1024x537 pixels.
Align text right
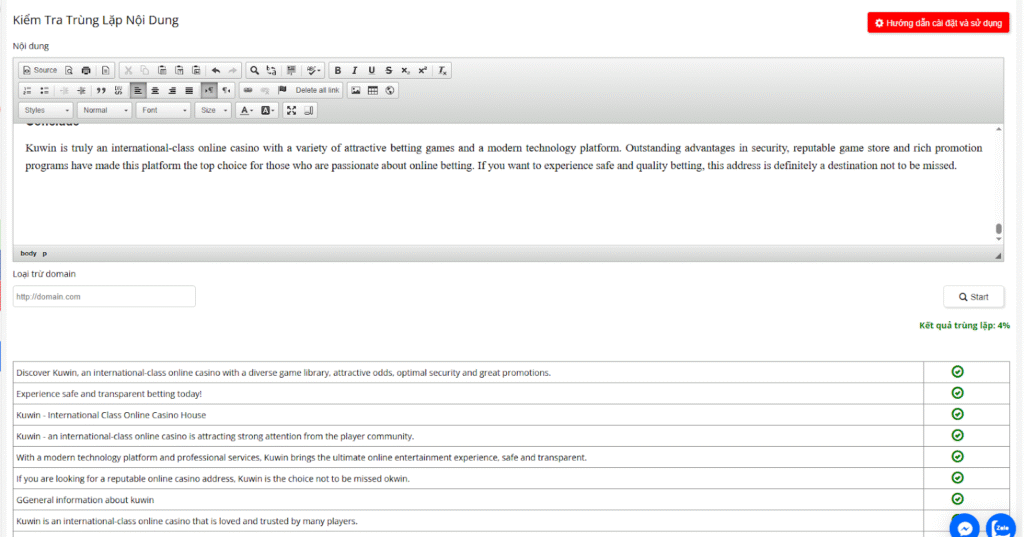tap(172, 90)
